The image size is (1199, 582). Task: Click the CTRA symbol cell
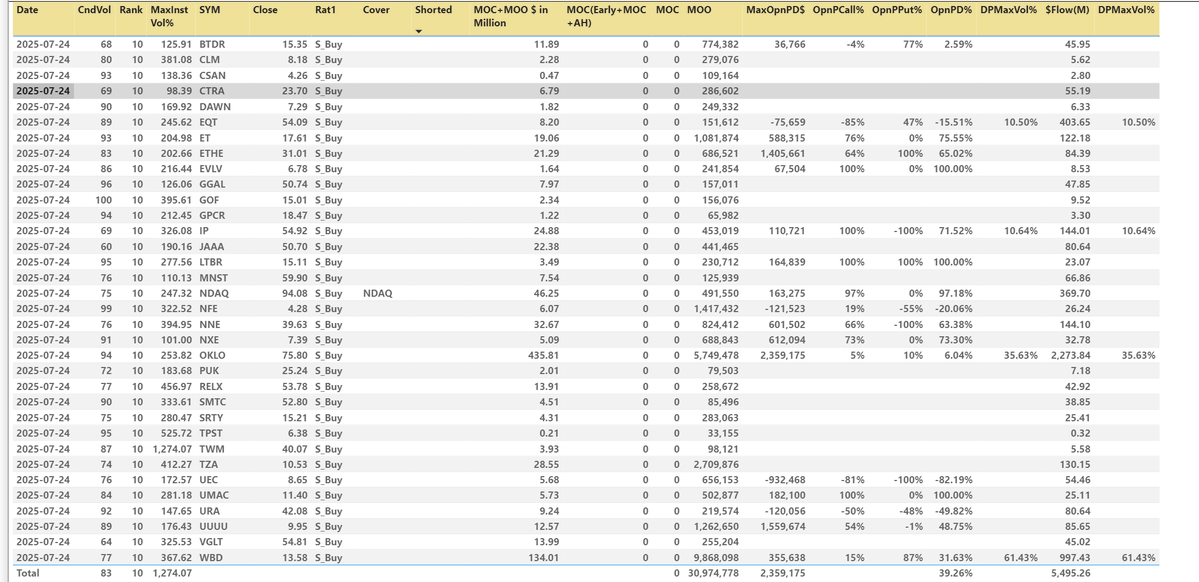212,91
